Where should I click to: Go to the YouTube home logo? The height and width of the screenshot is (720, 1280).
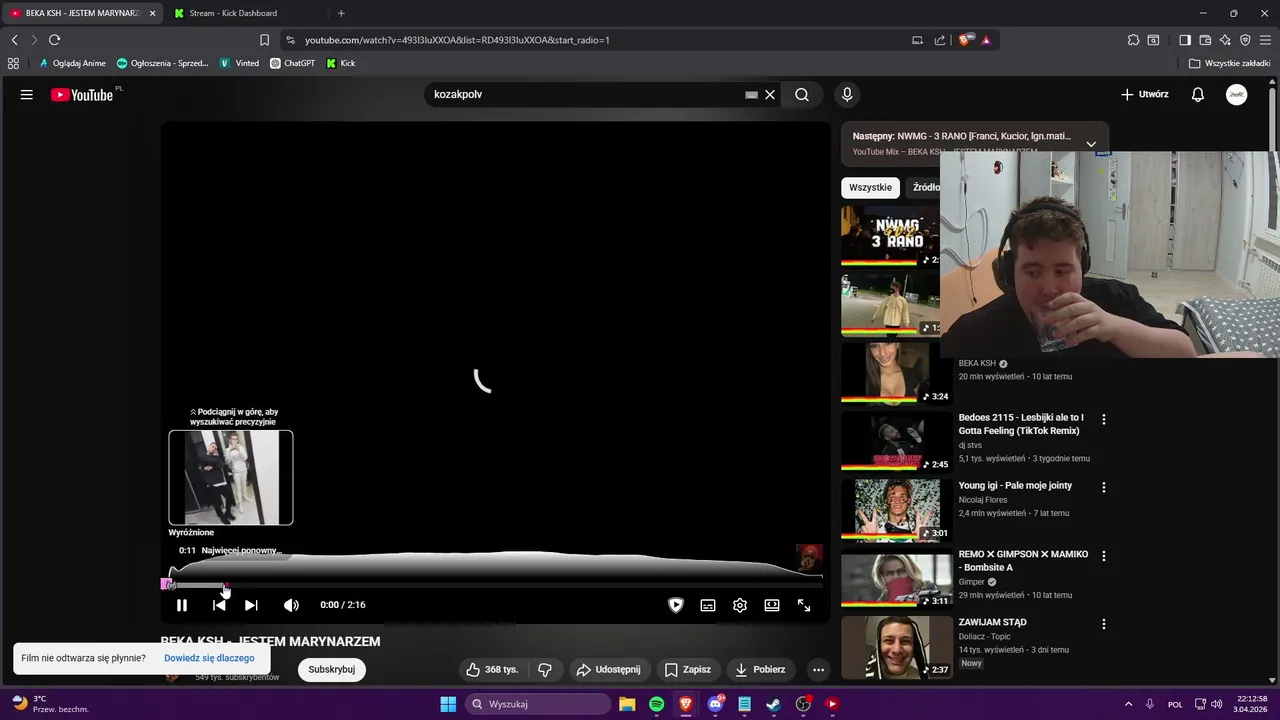pos(82,95)
